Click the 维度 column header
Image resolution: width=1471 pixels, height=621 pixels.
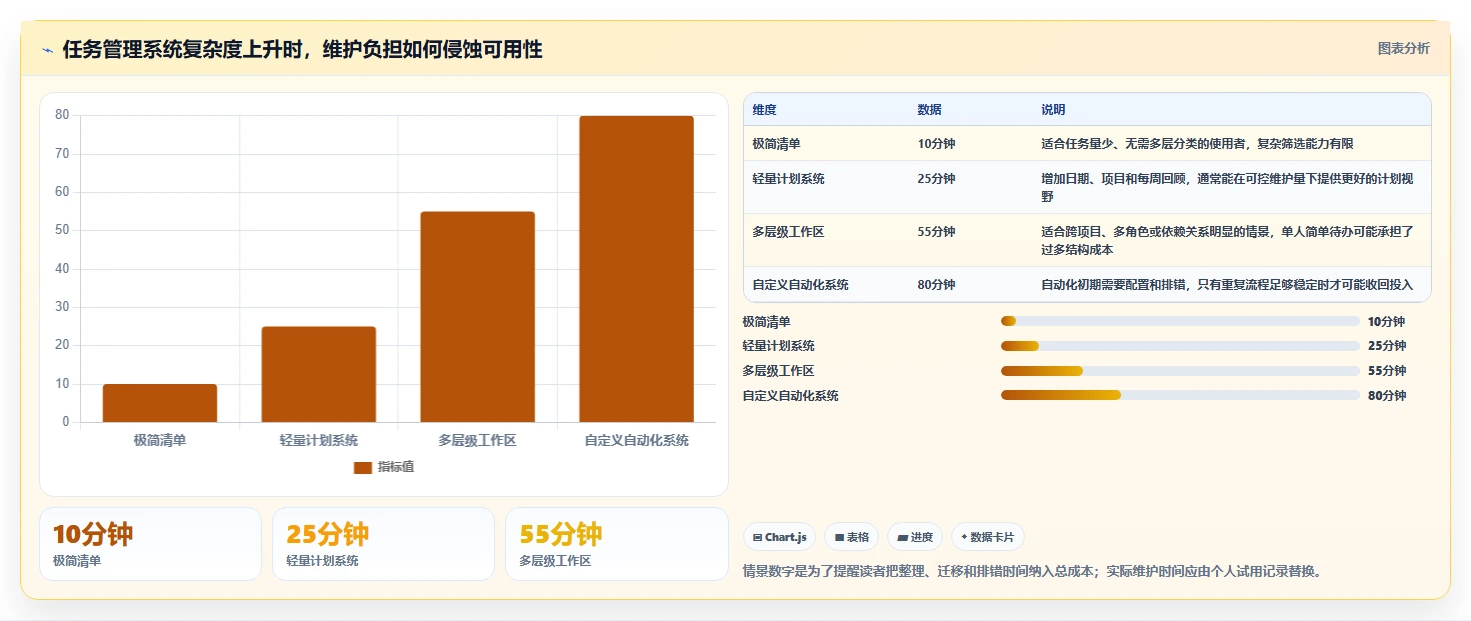(765, 110)
